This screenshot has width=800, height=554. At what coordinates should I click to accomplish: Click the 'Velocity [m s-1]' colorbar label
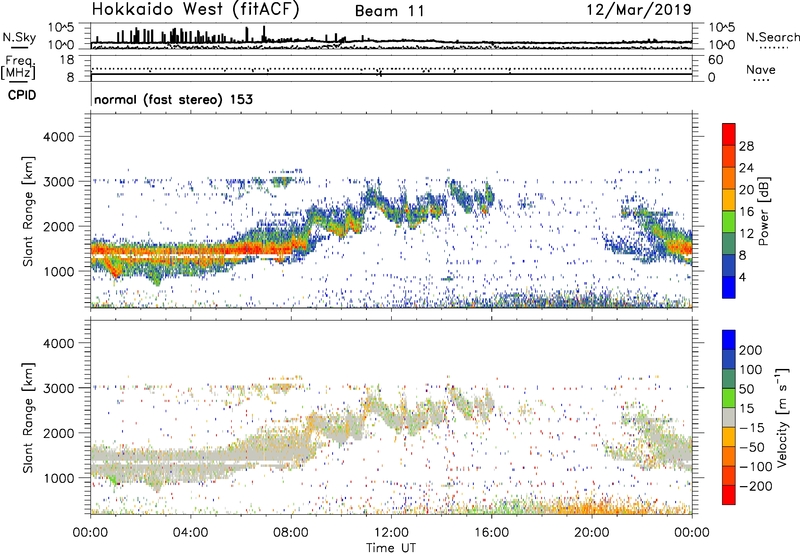click(x=782, y=417)
